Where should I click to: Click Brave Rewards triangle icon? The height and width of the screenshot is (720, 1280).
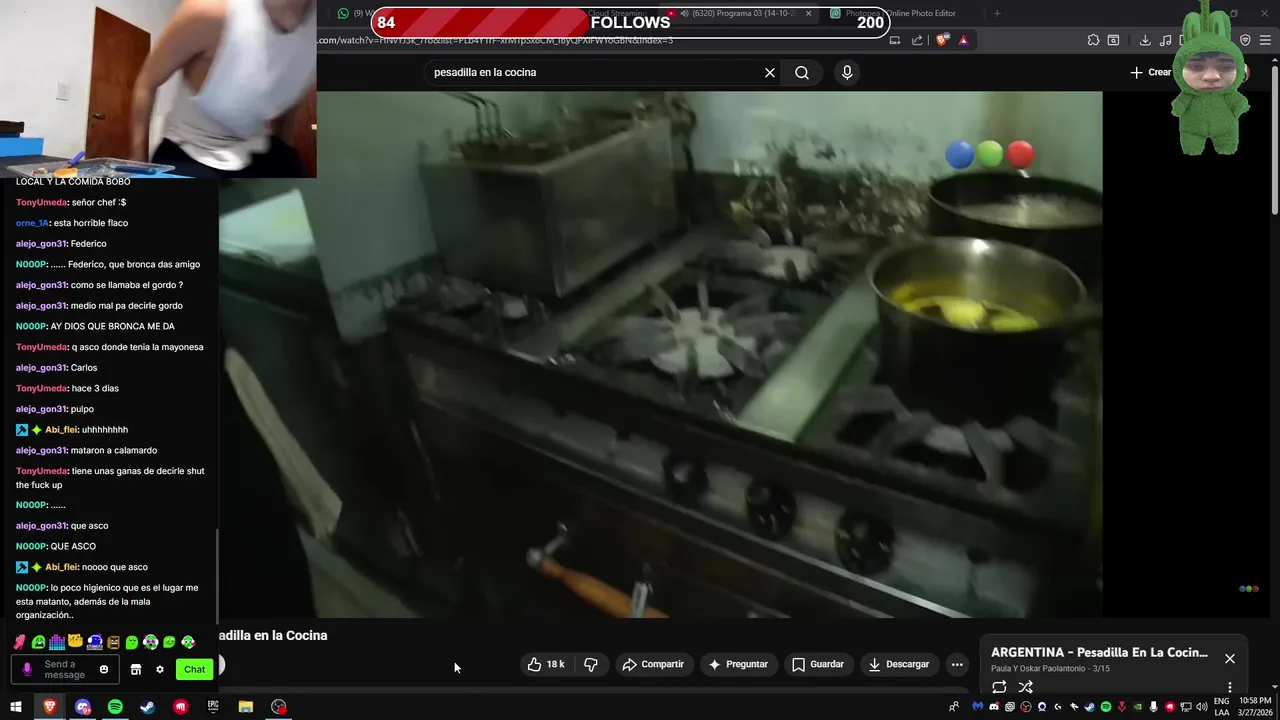[963, 40]
